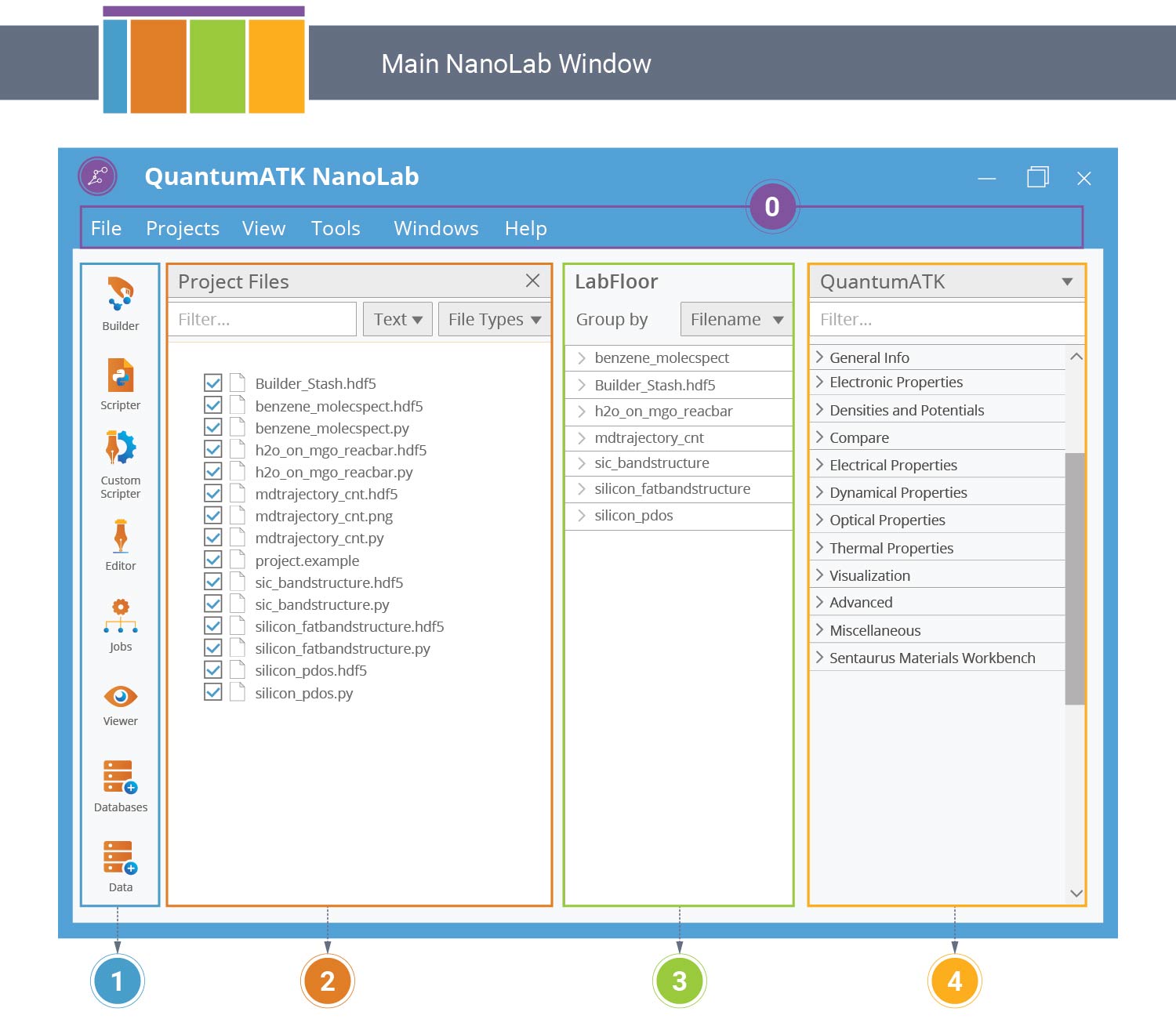Open the View menu
This screenshot has width=1176, height=1019.
pyautogui.click(x=263, y=228)
